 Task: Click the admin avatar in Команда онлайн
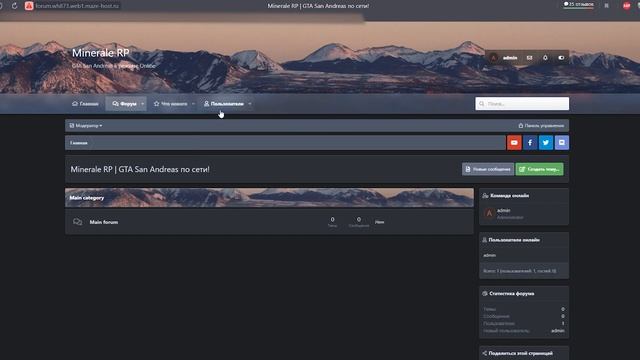(489, 213)
